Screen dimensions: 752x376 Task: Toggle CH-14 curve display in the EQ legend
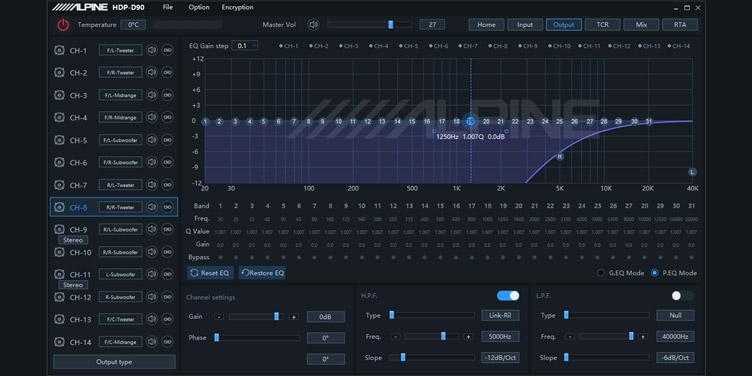[x=679, y=46]
